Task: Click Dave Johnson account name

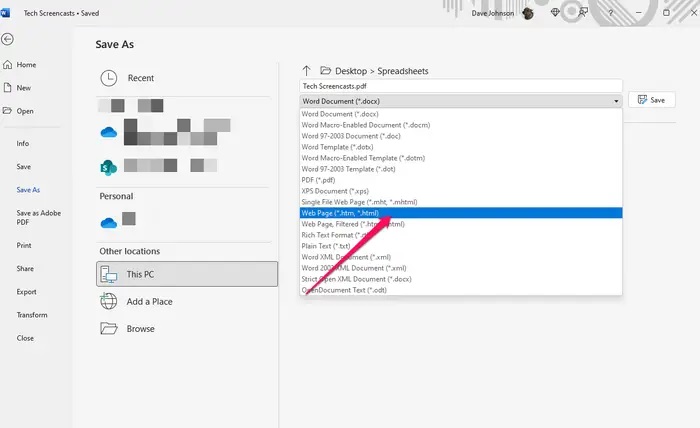Action: click(492, 13)
